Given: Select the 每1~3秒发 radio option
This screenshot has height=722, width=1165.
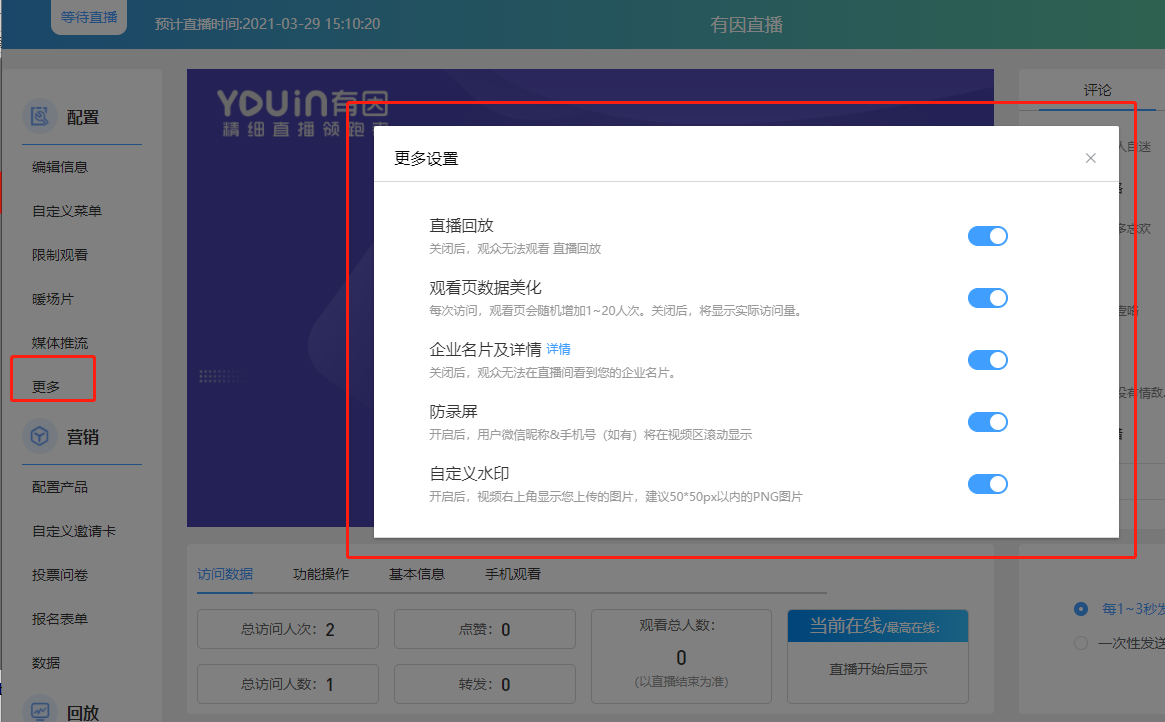Looking at the screenshot, I should (x=1081, y=609).
